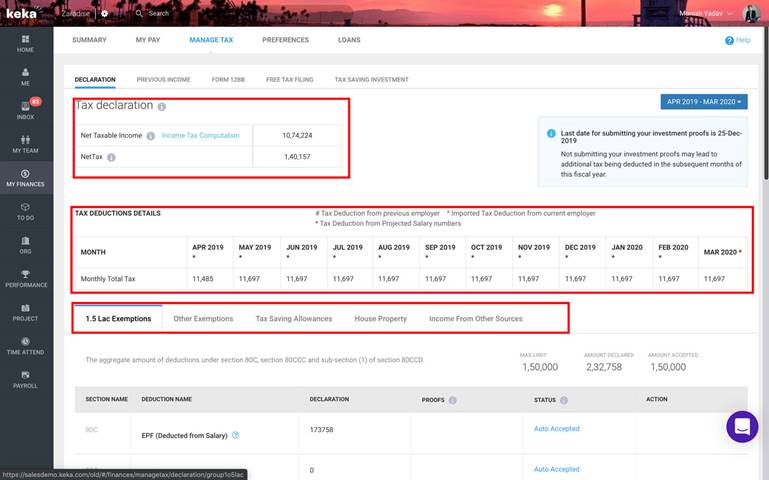Click the MAR 2020 column header
The image size is (769, 480).
coord(722,252)
